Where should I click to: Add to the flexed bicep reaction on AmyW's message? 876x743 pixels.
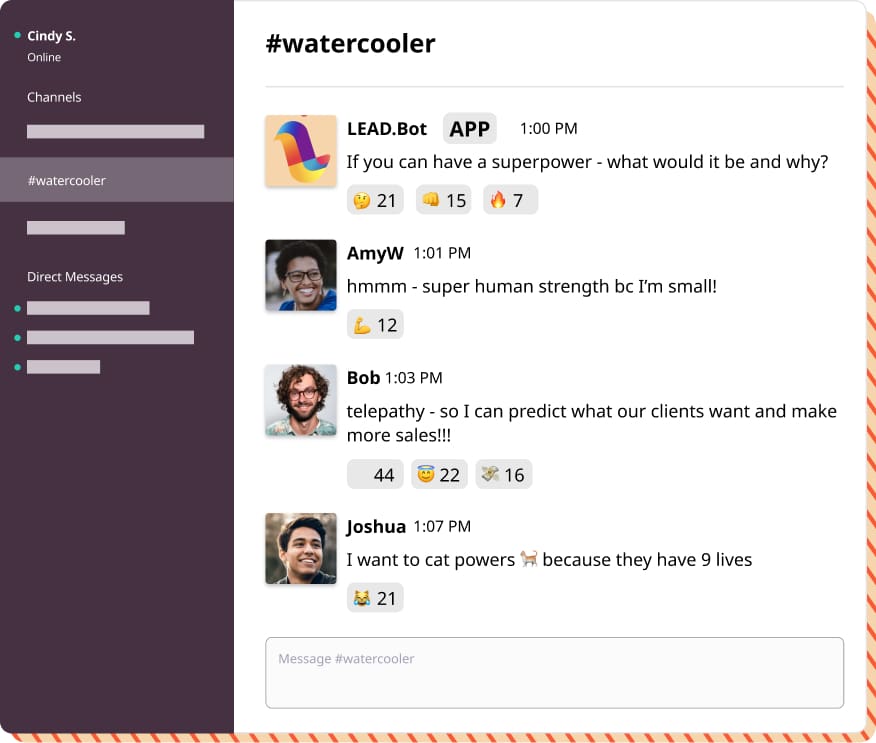click(375, 324)
